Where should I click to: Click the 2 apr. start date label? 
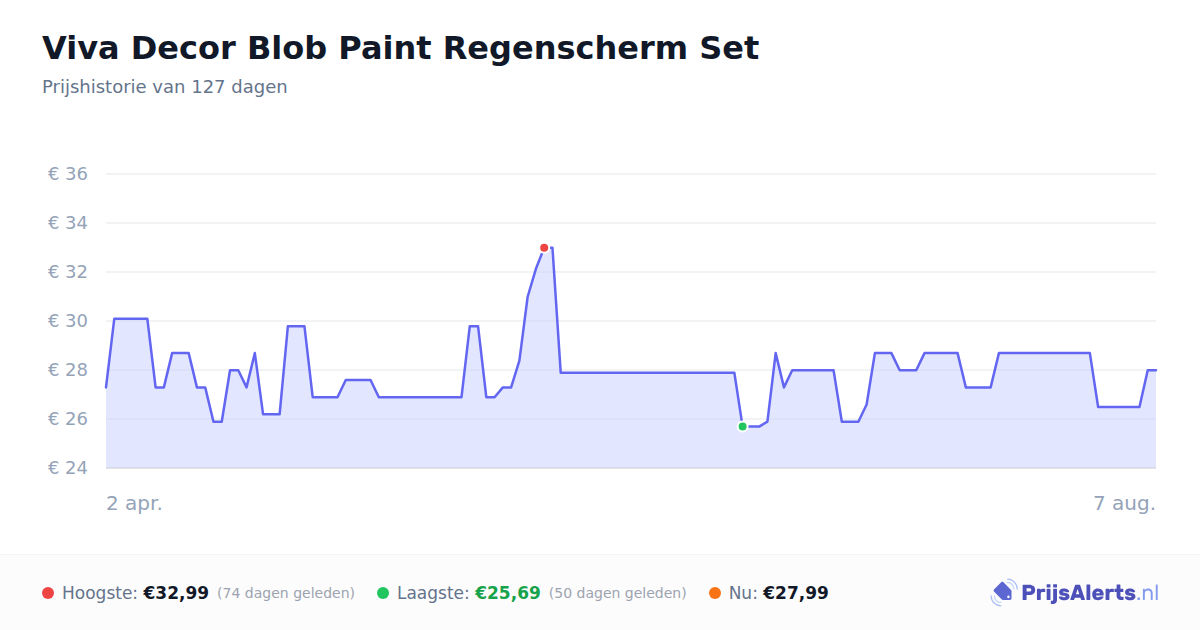[x=135, y=503]
